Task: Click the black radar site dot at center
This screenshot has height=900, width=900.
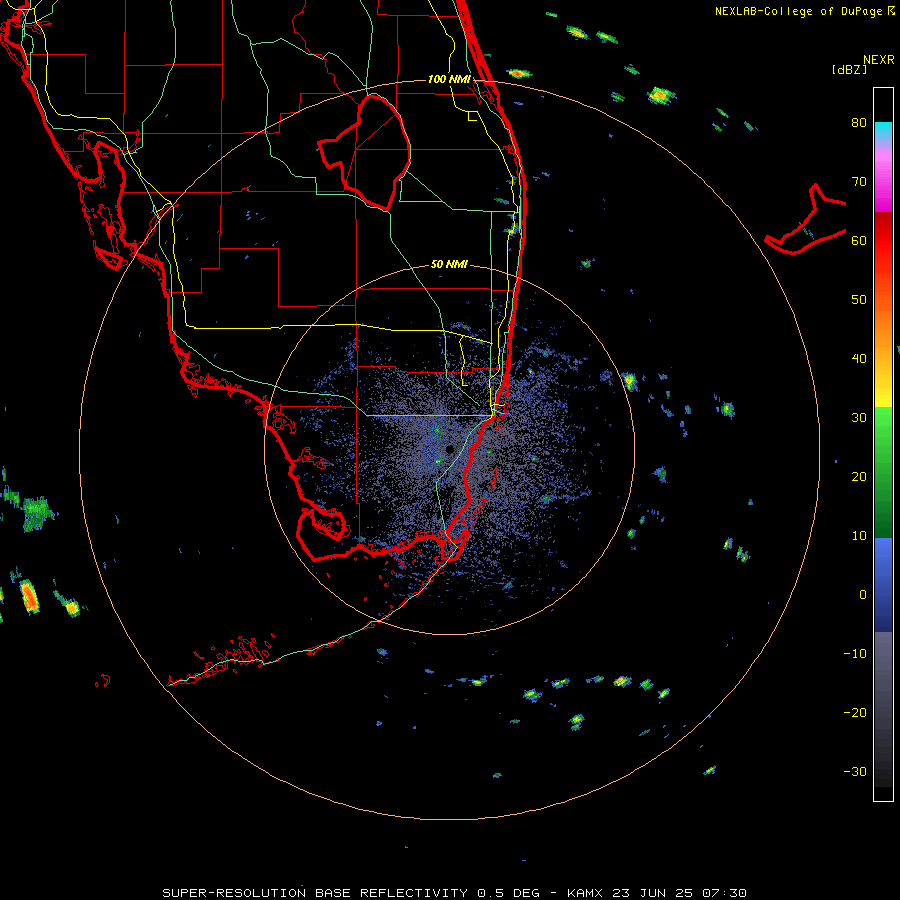Action: coord(450,449)
